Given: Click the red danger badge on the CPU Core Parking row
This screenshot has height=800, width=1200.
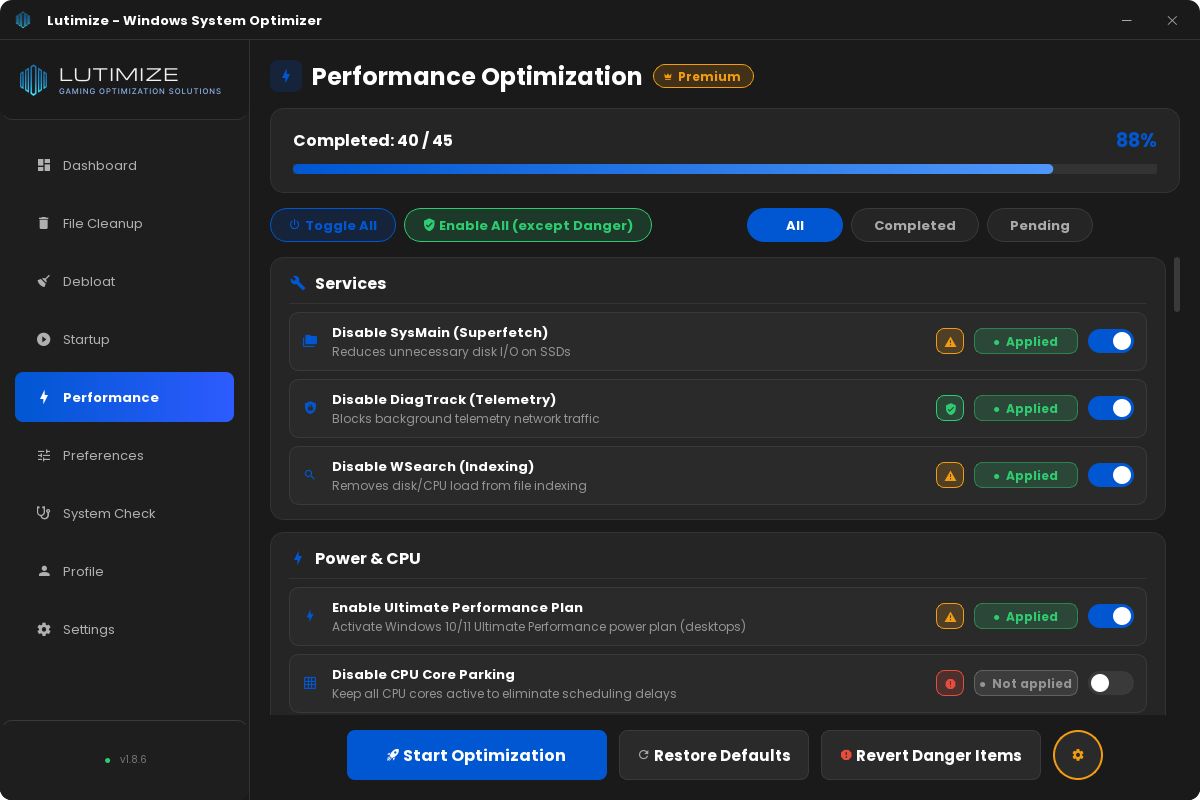Looking at the screenshot, I should [950, 683].
